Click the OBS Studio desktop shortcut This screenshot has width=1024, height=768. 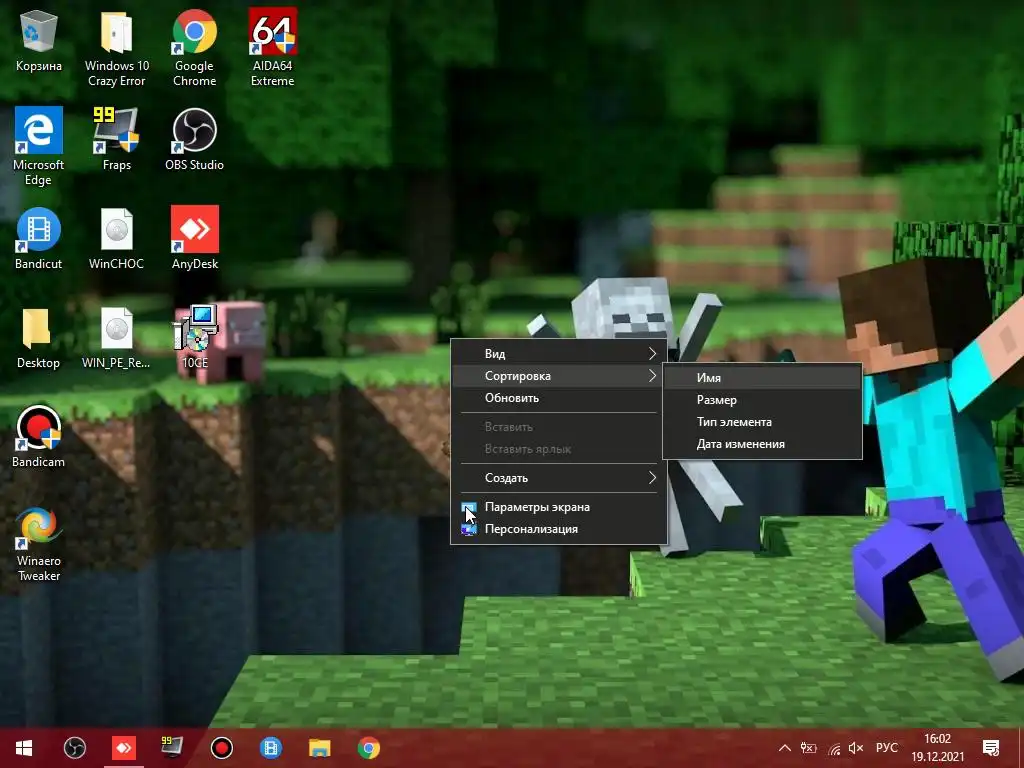coord(195,138)
